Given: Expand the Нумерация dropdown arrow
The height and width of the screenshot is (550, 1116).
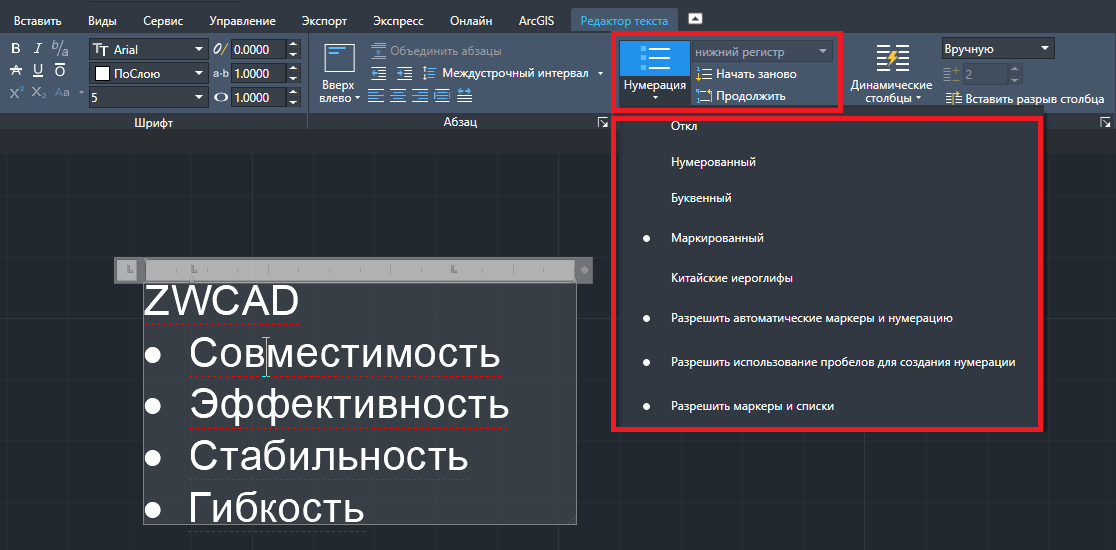Looking at the screenshot, I should click(655, 97).
